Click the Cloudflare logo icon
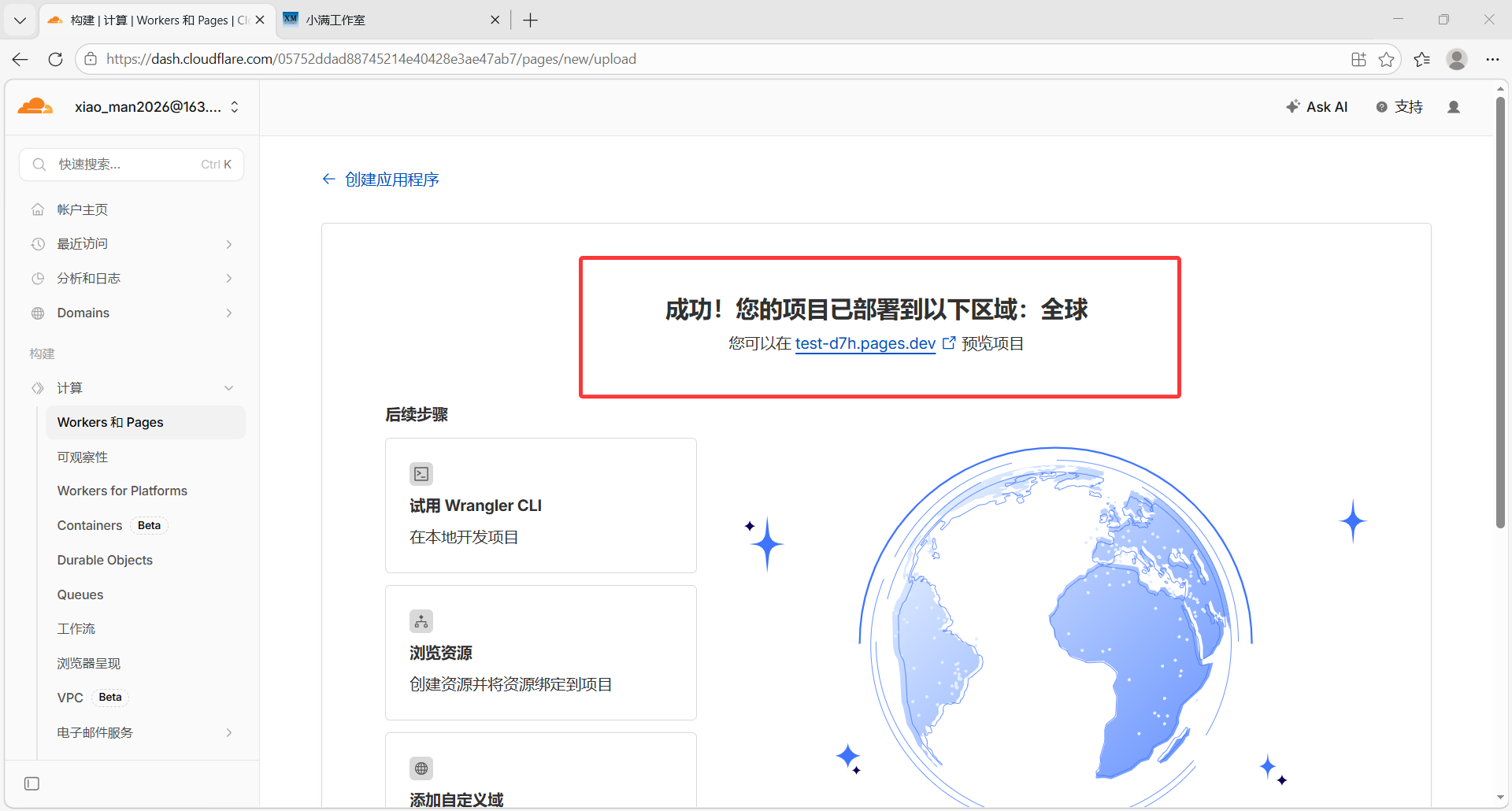The width and height of the screenshot is (1512, 811). click(35, 106)
